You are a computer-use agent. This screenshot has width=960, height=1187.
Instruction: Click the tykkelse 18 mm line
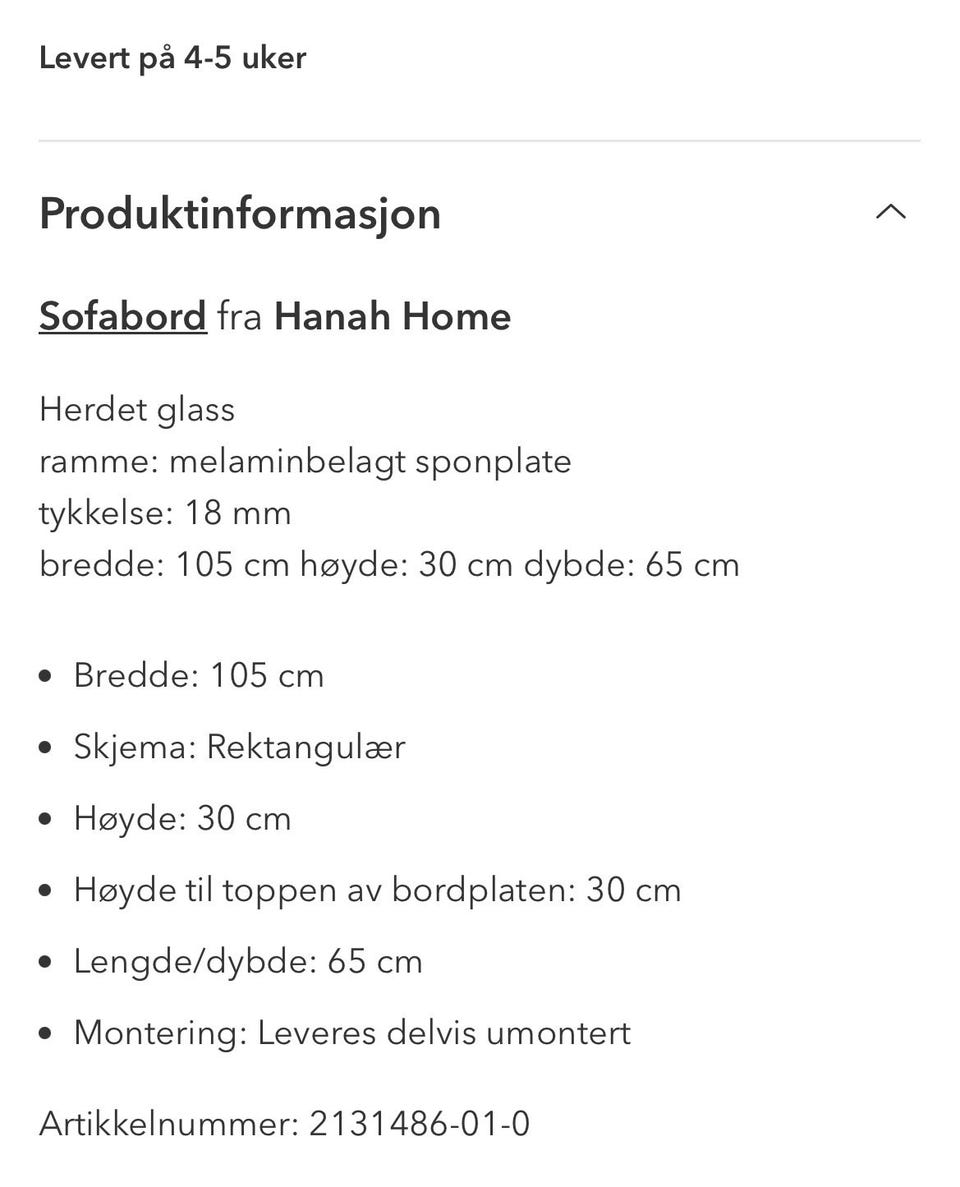165,513
